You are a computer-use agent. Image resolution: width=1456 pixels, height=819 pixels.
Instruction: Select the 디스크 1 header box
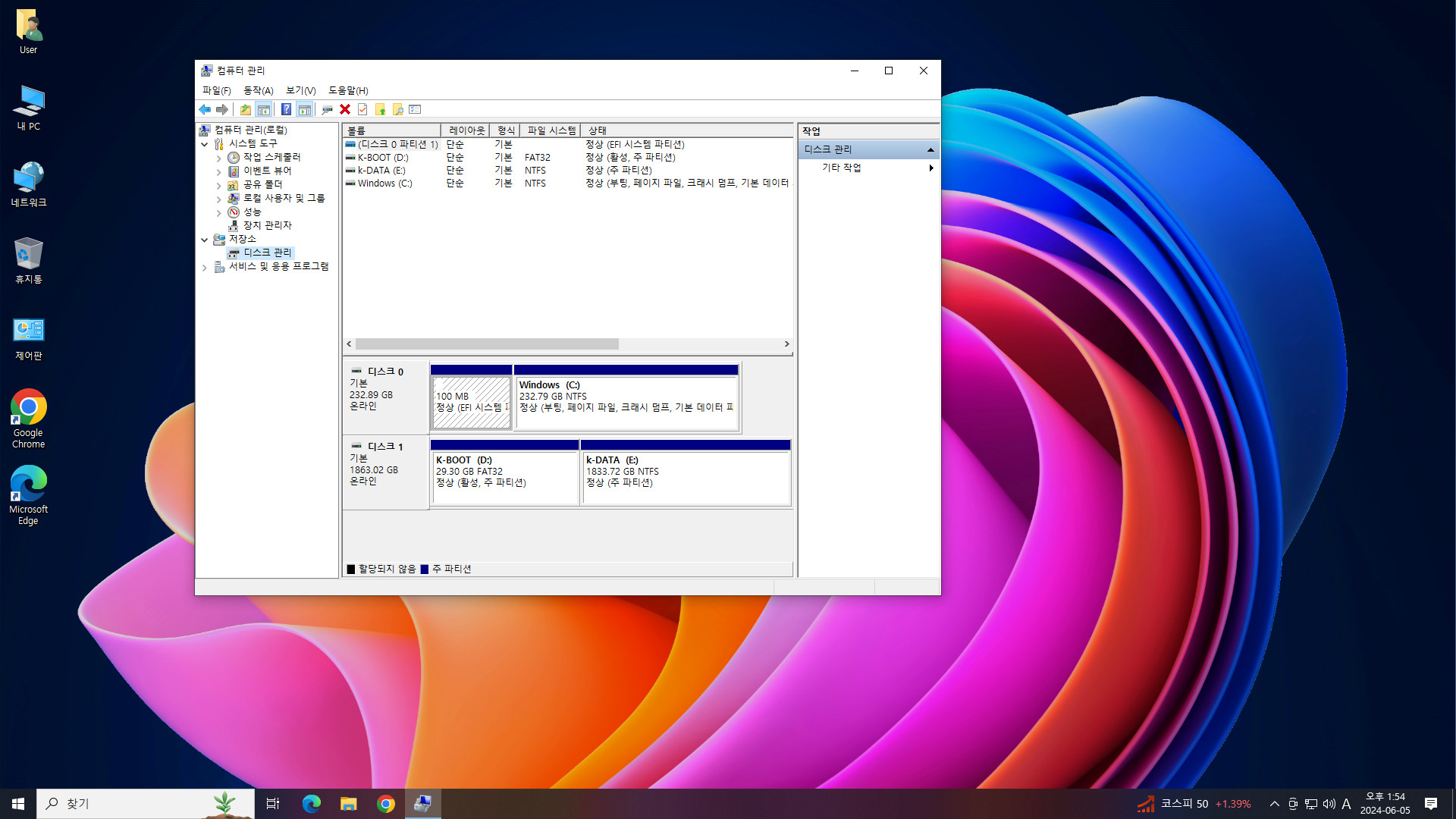pos(386,472)
